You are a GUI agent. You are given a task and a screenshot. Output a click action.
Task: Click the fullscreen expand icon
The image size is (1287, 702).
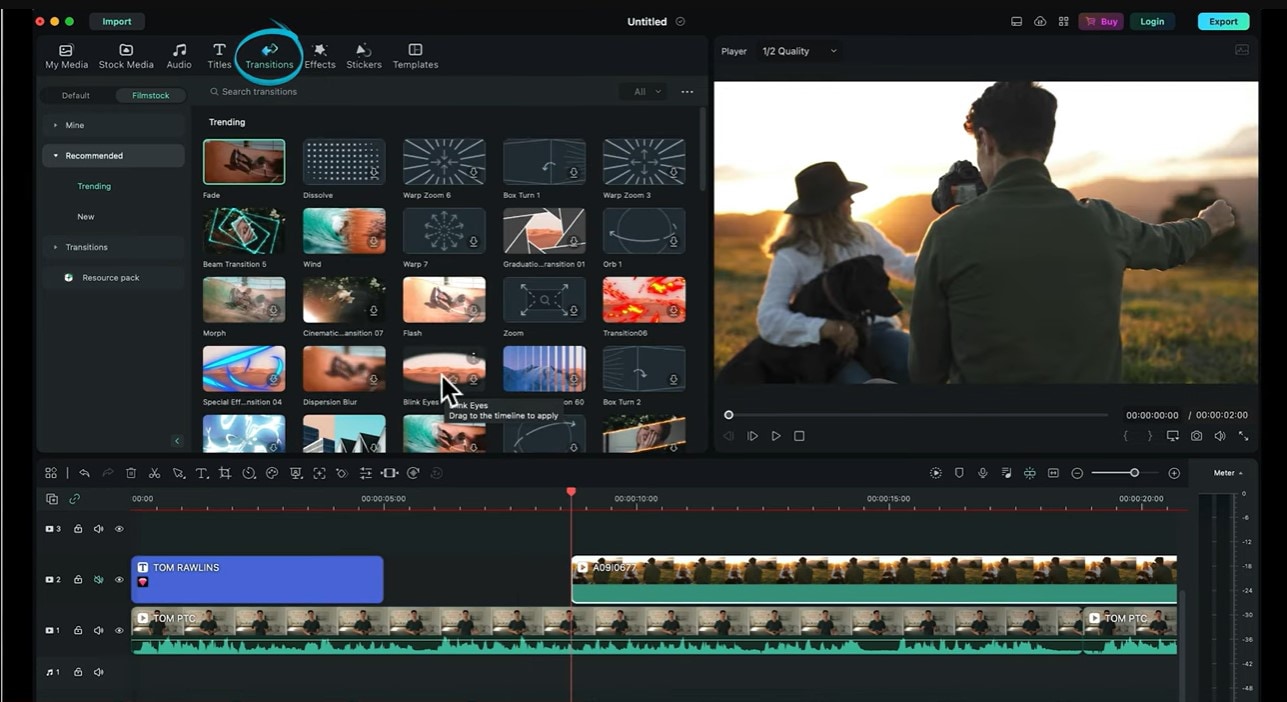[x=1244, y=436]
